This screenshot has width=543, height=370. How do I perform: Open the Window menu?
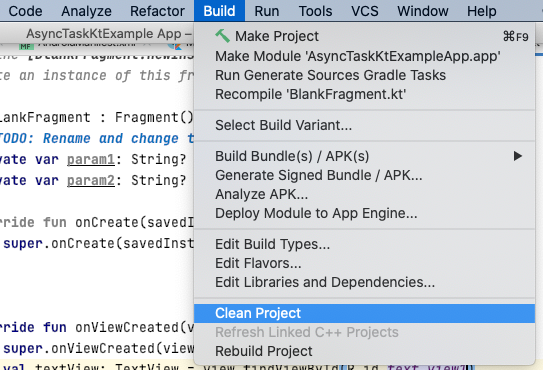[423, 11]
